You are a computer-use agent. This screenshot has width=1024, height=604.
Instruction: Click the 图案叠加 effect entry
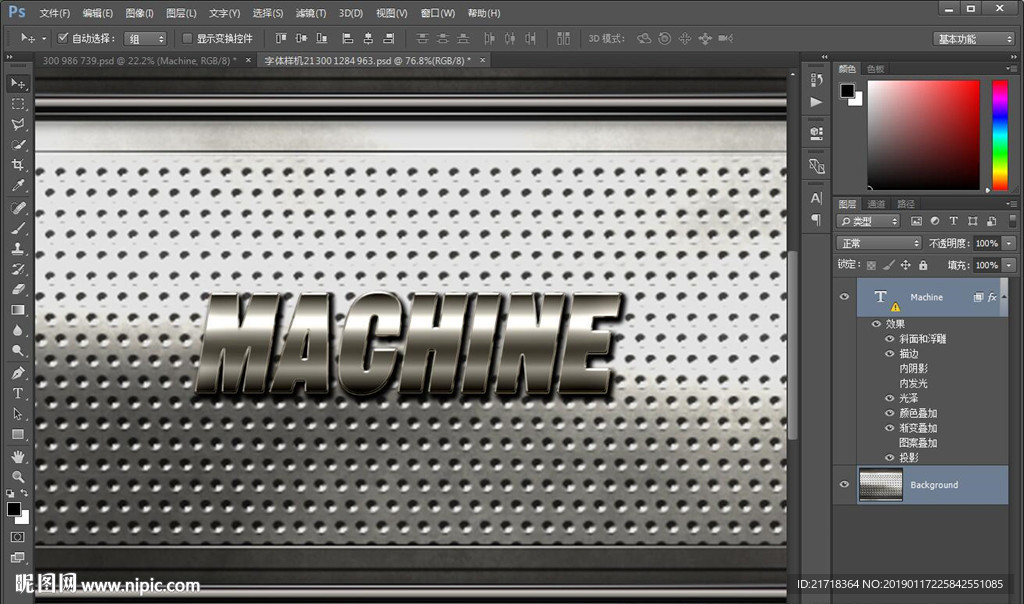point(918,443)
